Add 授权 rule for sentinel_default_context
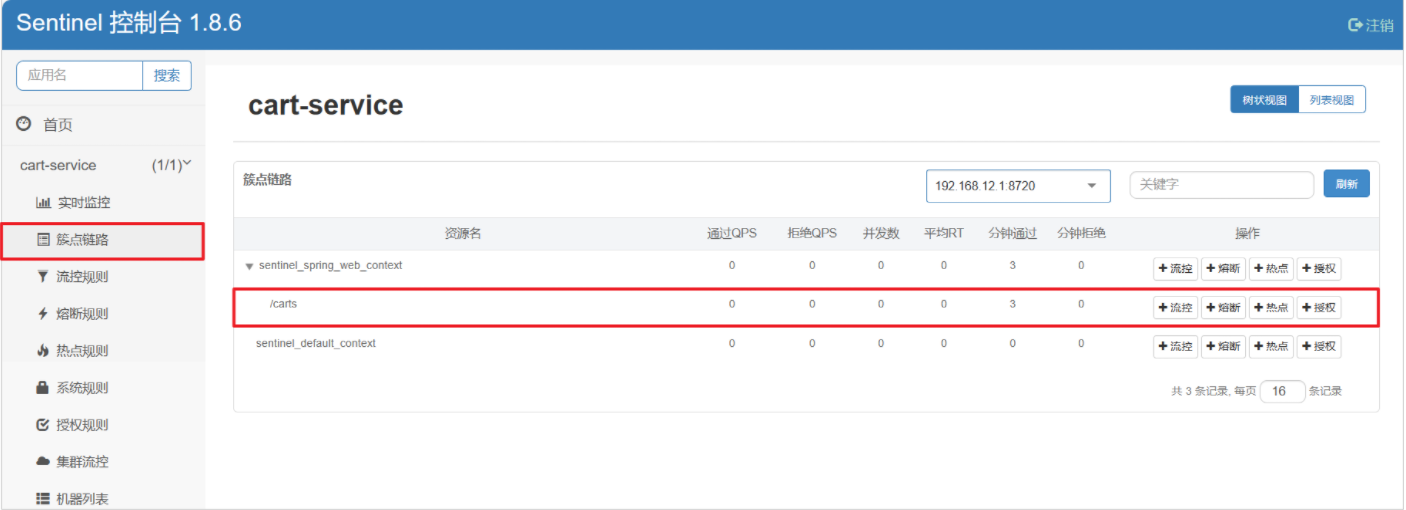The width and height of the screenshot is (1406, 510). tap(1319, 347)
